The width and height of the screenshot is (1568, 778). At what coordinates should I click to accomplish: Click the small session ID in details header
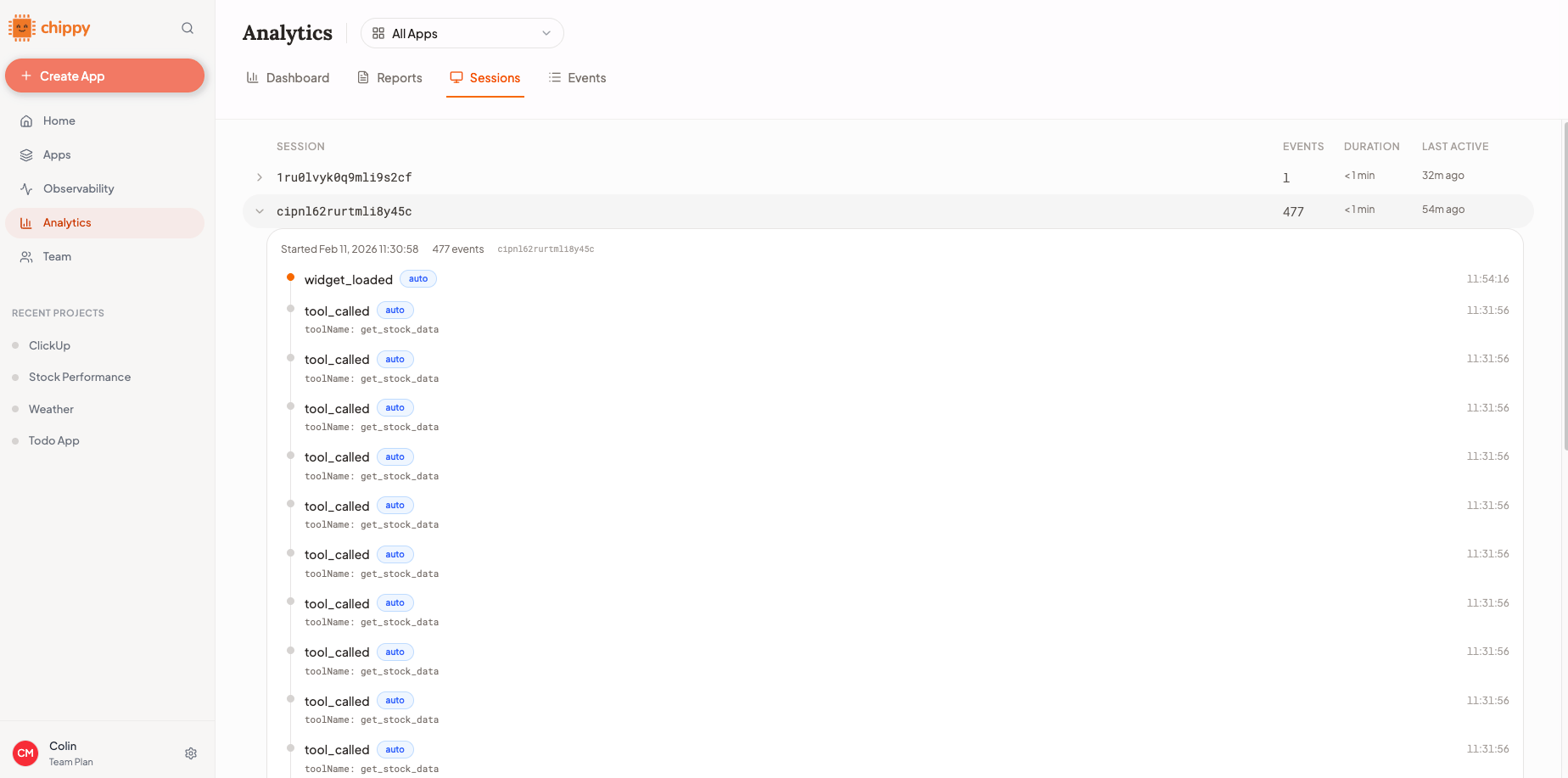point(546,249)
